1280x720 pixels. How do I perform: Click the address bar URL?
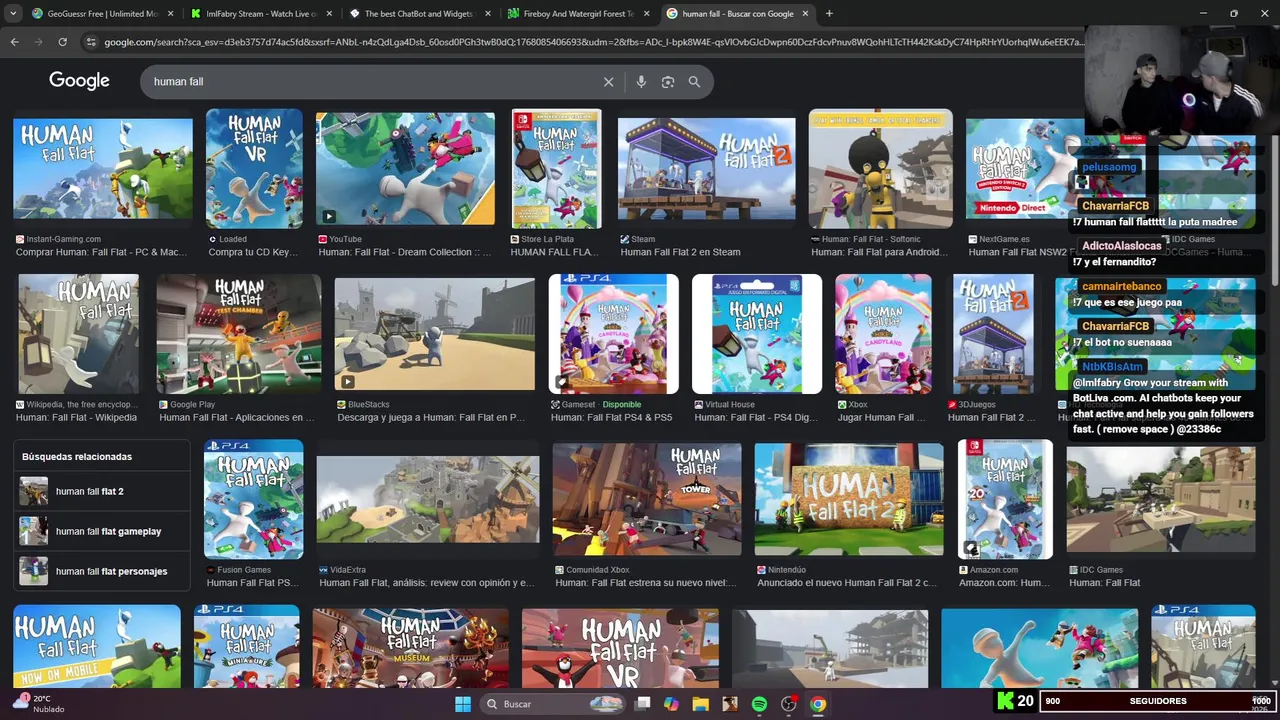pyautogui.click(x=593, y=42)
